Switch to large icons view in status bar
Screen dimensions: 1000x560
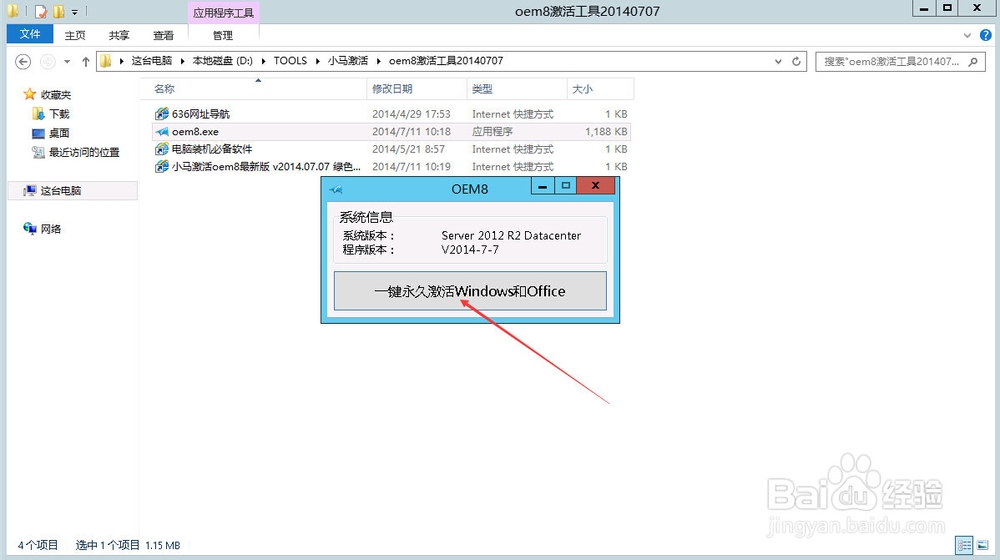point(983,545)
